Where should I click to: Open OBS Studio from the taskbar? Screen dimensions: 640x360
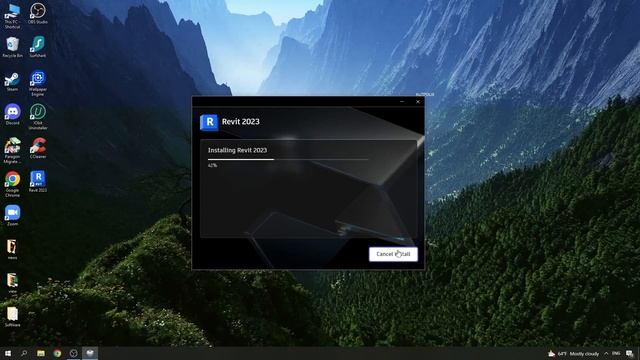73,353
